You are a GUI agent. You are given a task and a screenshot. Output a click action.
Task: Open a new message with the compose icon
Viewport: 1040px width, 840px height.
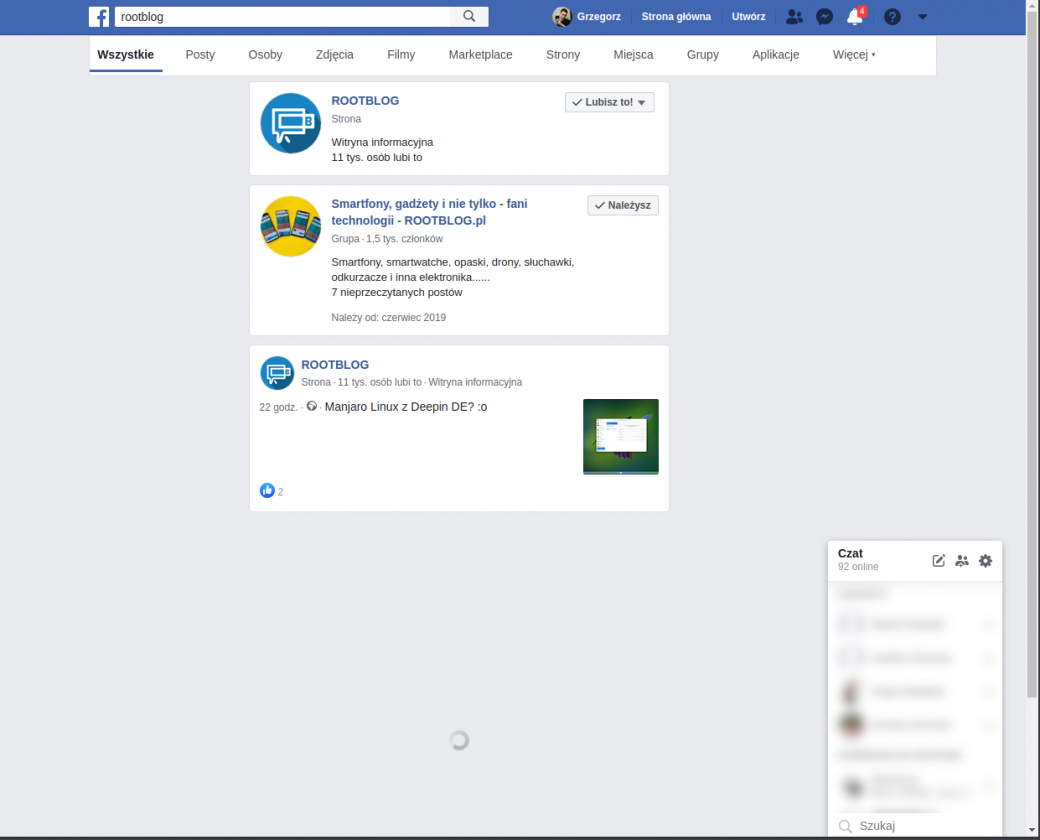938,561
